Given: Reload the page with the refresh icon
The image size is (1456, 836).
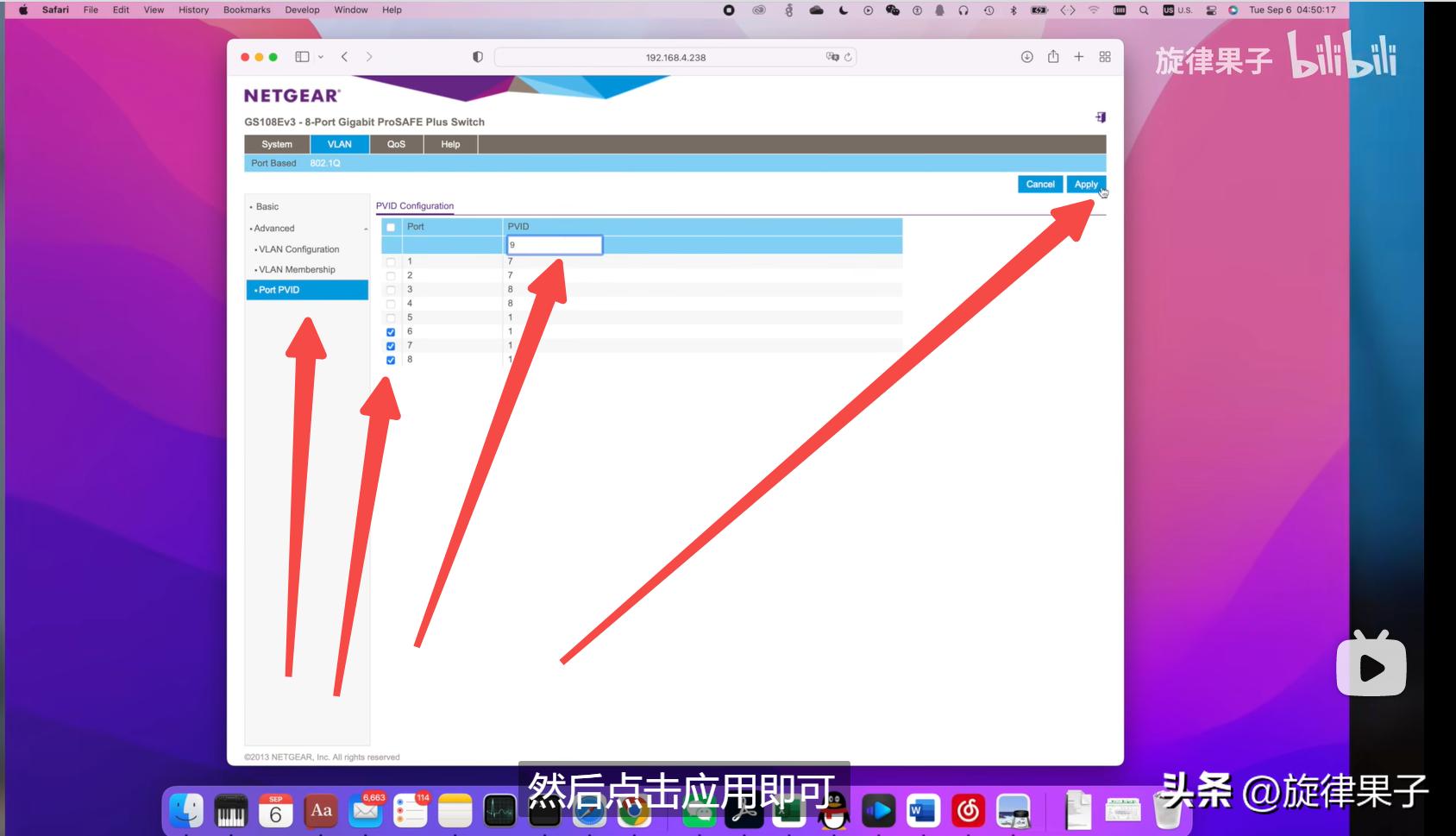Looking at the screenshot, I should pos(848,57).
